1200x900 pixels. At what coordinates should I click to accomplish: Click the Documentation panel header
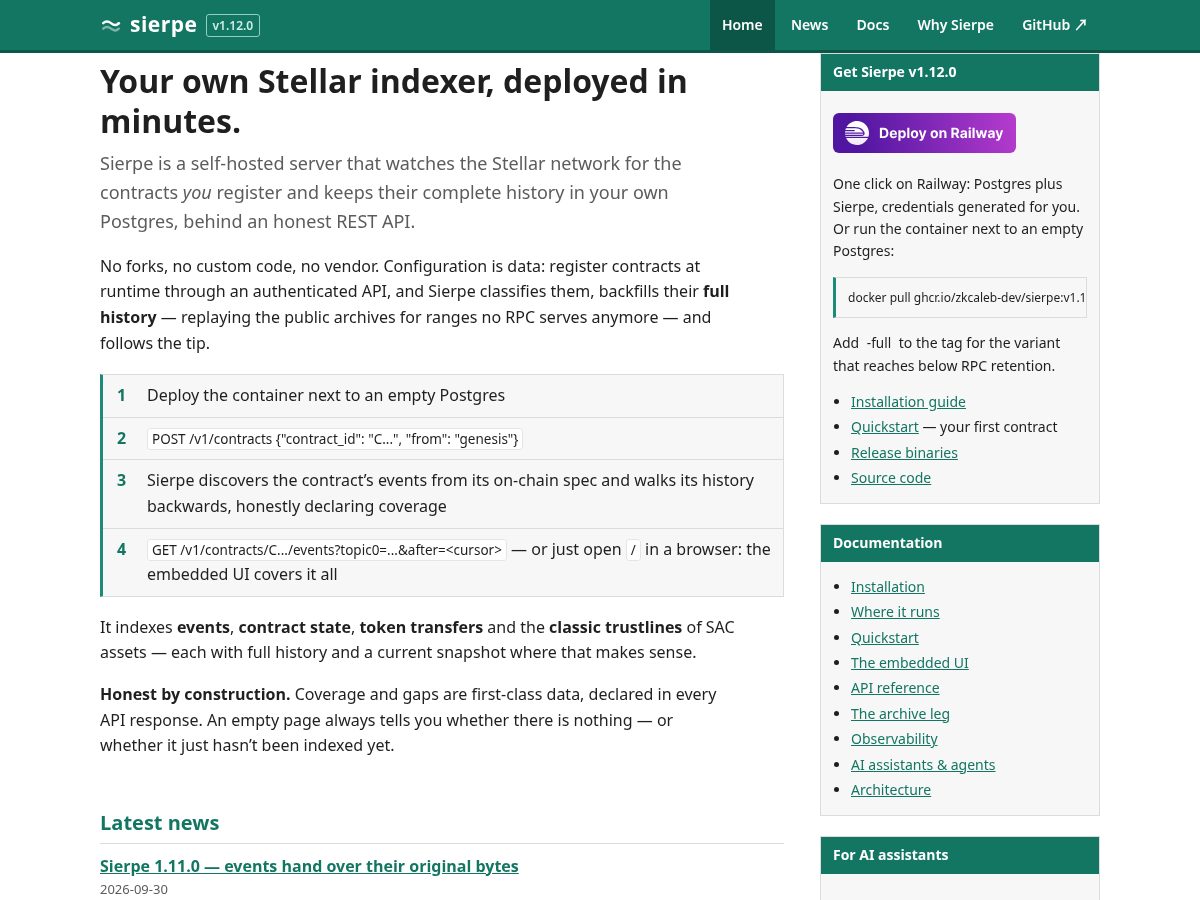[x=960, y=543]
